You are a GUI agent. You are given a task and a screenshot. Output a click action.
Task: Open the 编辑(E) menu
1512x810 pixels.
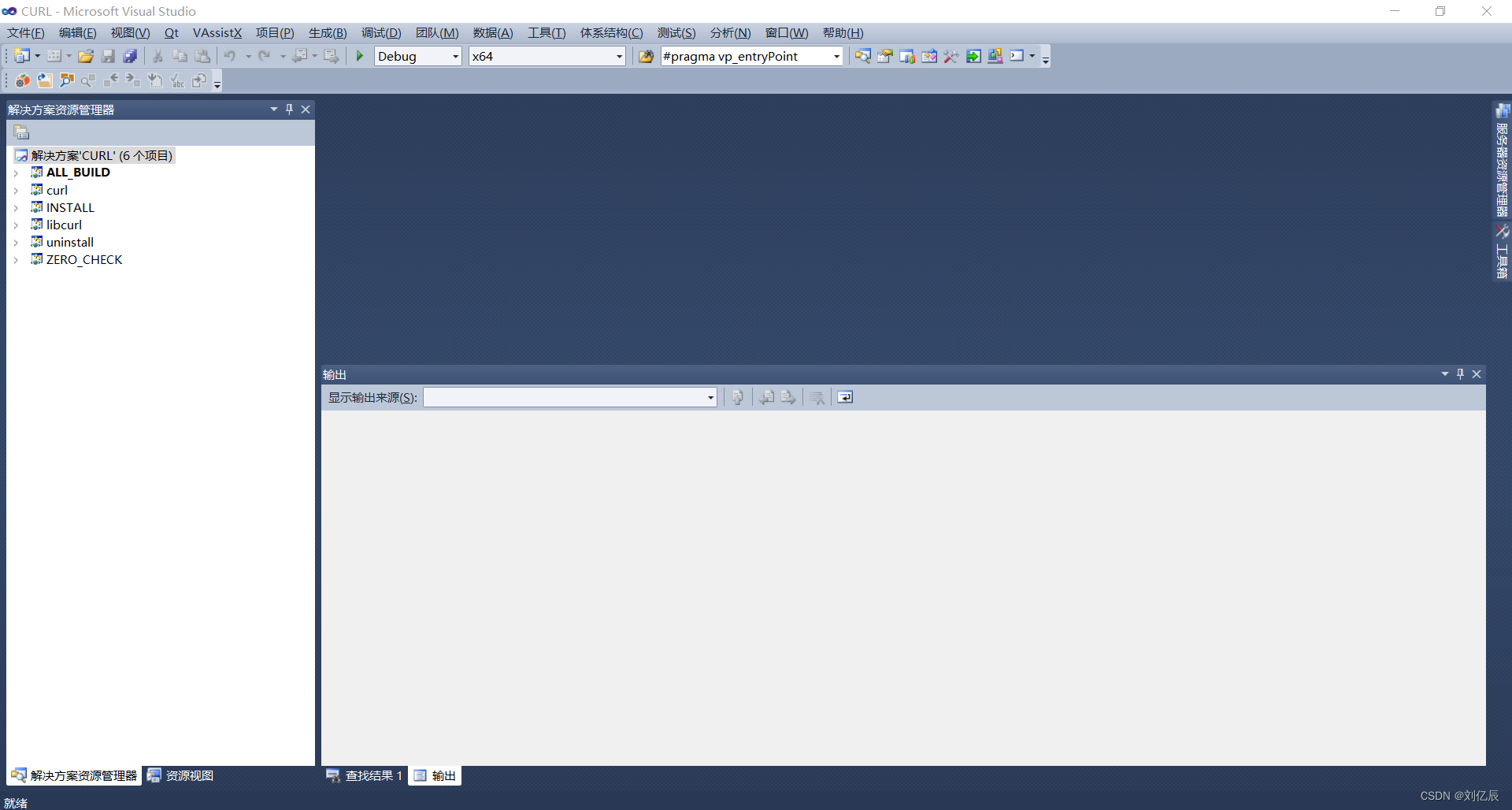tap(77, 32)
